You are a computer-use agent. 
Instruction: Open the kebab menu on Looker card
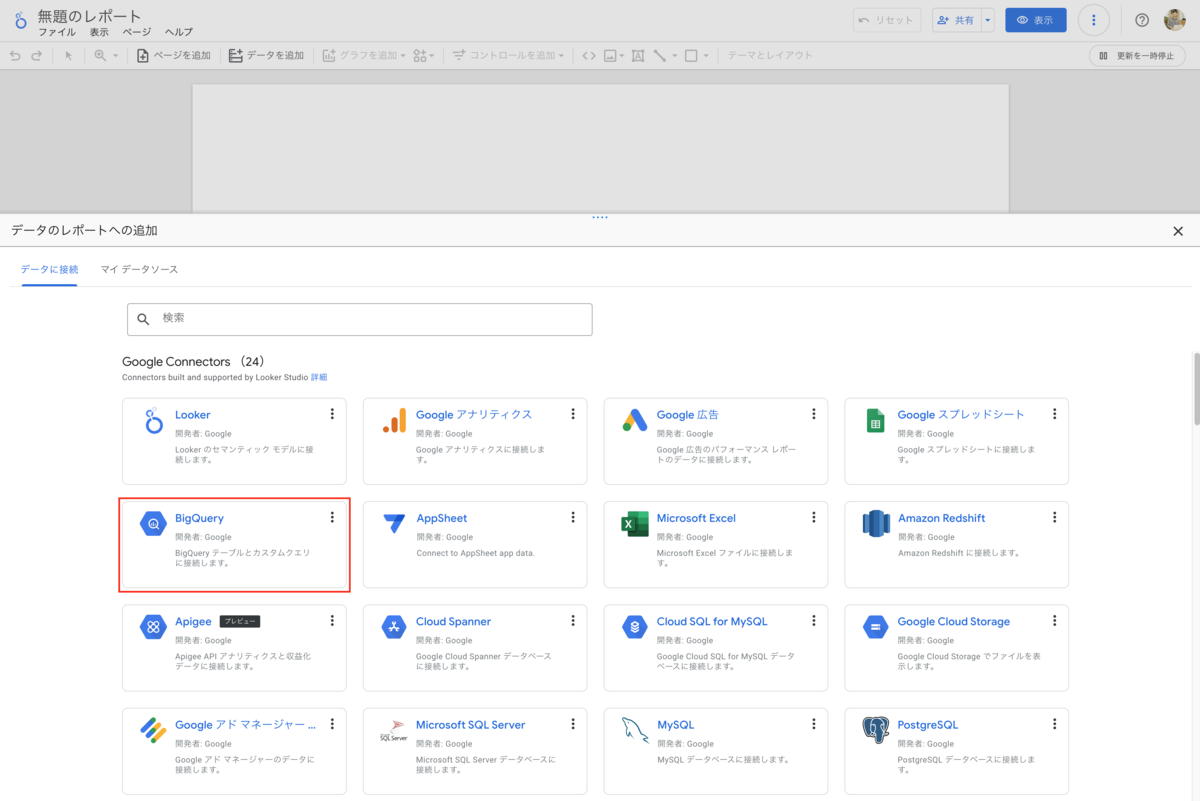tap(332, 414)
